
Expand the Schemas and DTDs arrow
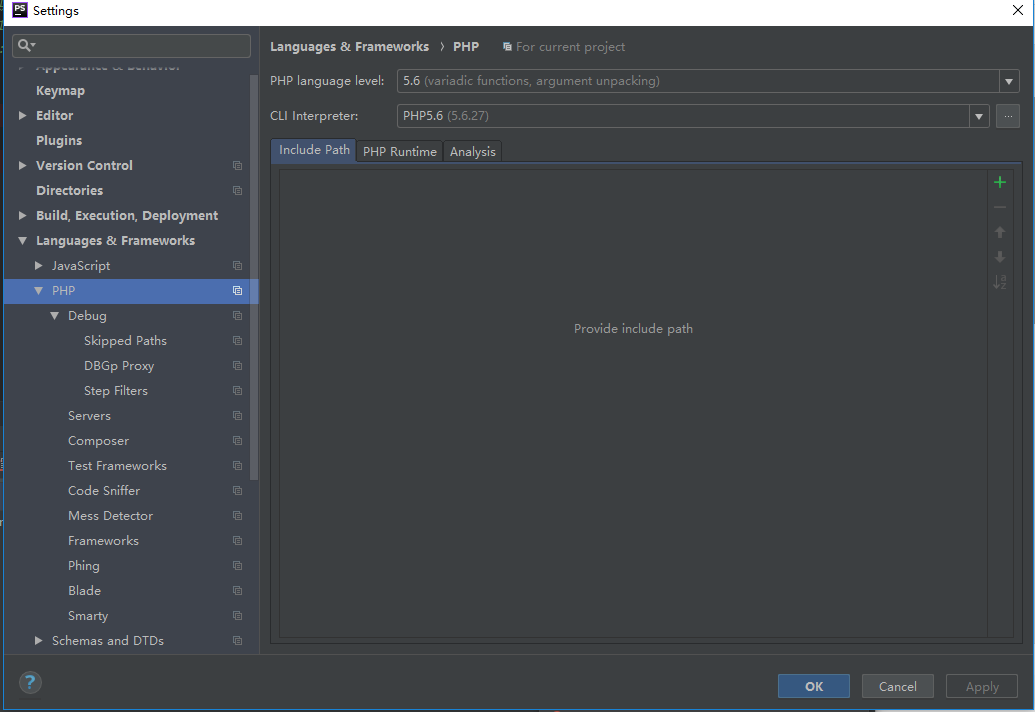pos(38,641)
